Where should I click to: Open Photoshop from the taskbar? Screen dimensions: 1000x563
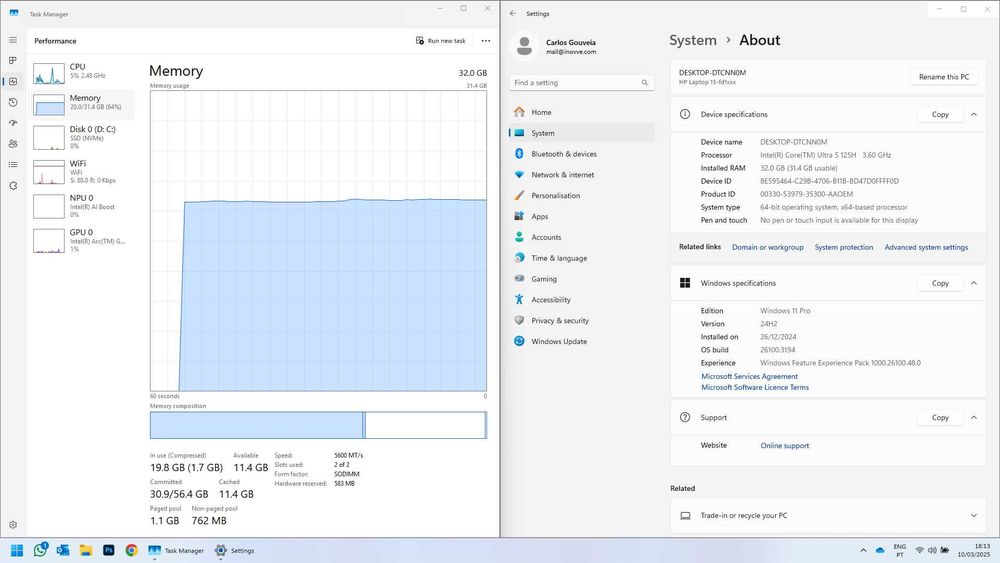109,550
